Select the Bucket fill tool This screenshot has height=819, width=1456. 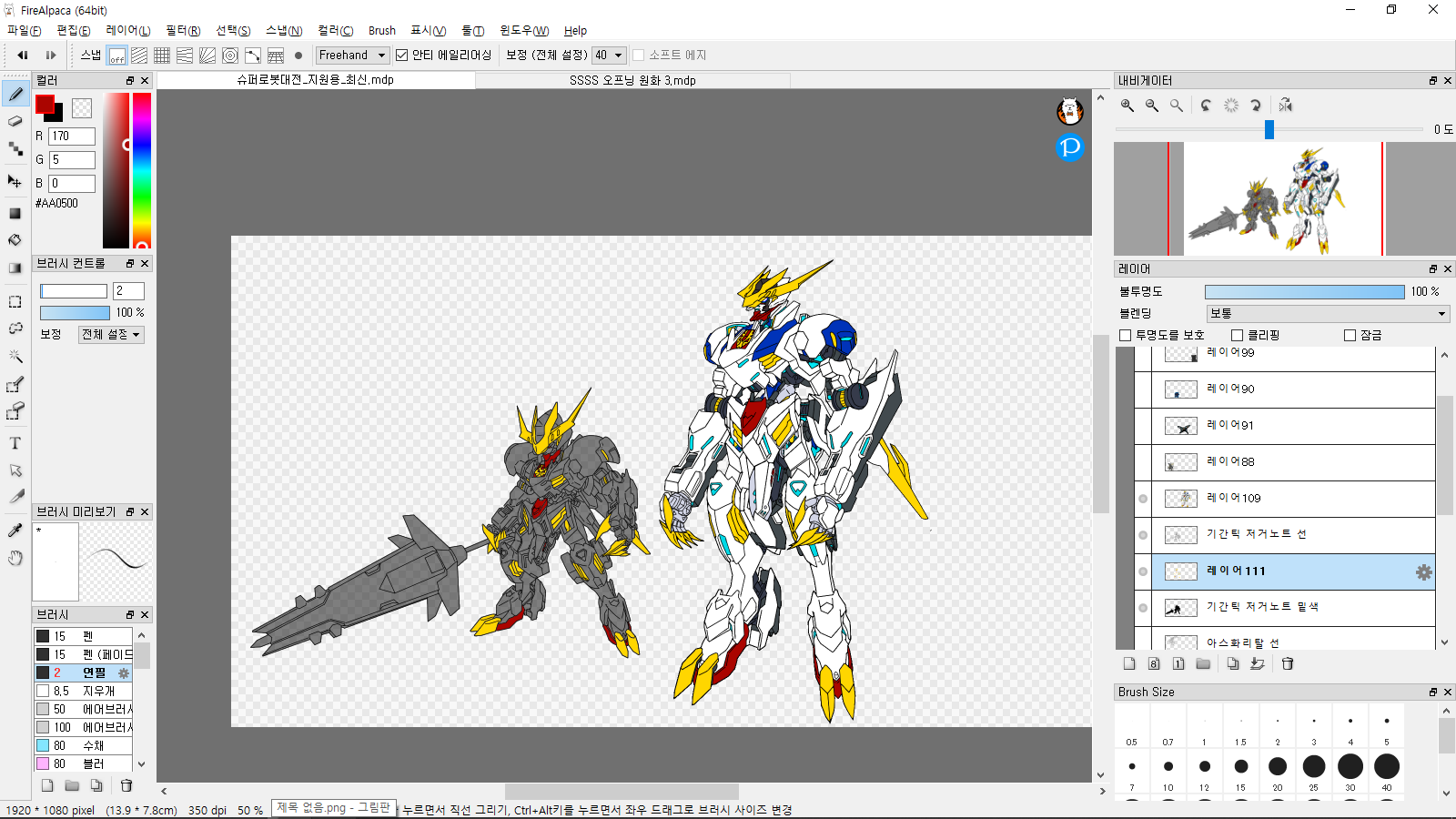(x=15, y=240)
